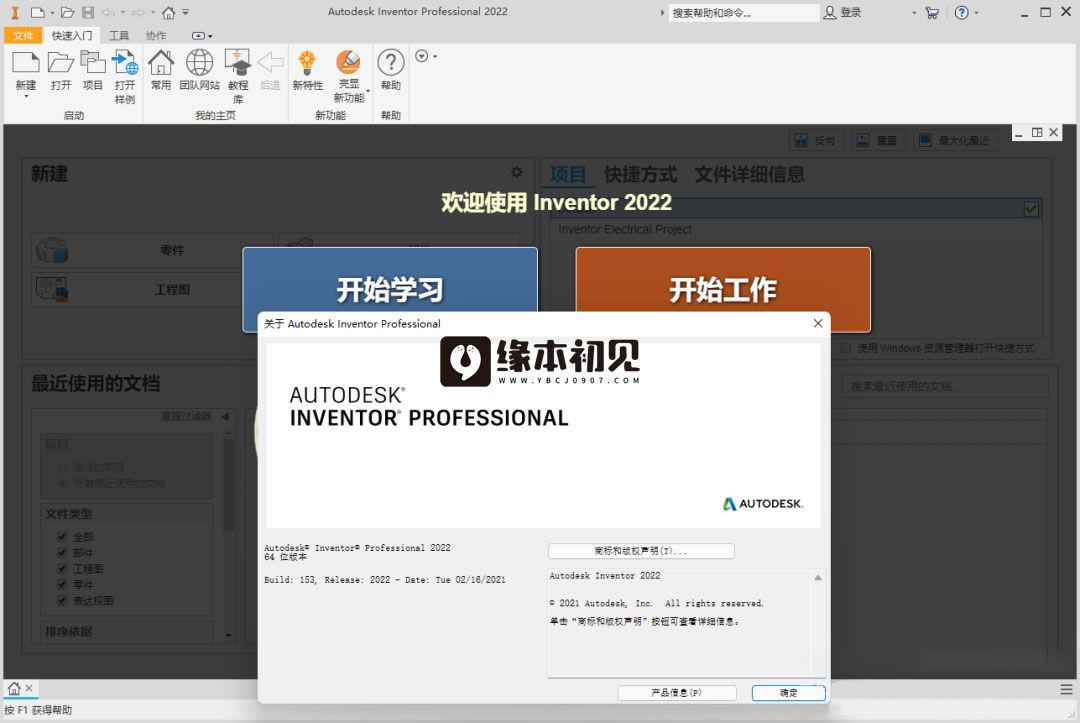Click the 商标和版权声明(T)... button
The height and width of the screenshot is (723, 1080).
pyautogui.click(x=641, y=551)
